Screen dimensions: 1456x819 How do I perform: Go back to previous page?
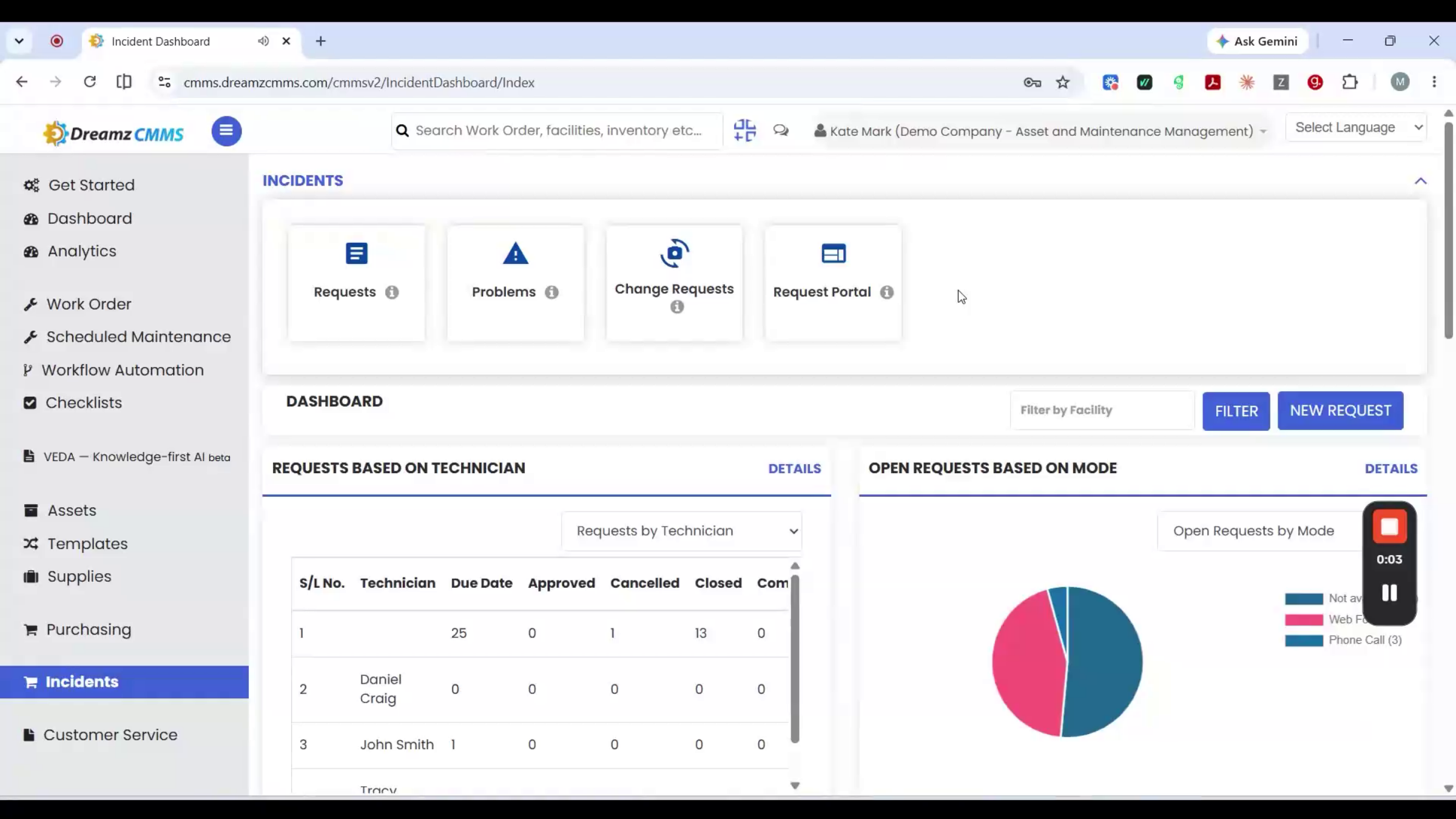pyautogui.click(x=22, y=82)
